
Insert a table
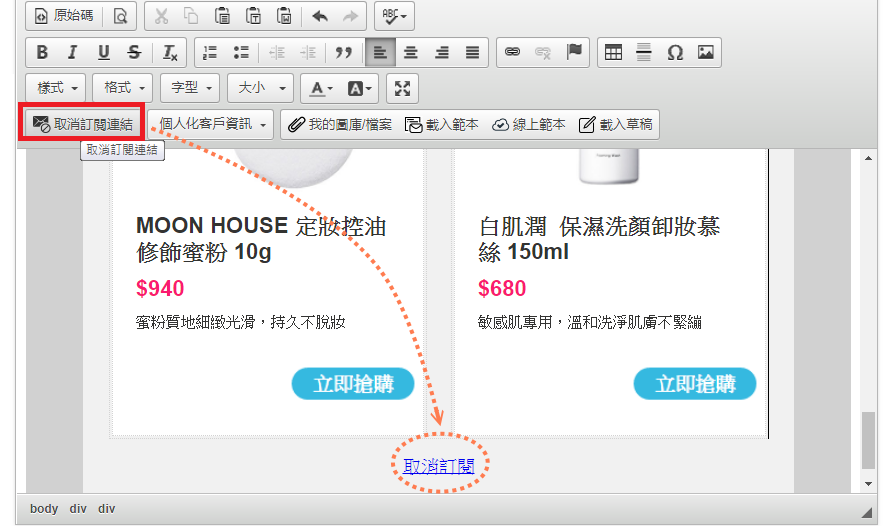(x=613, y=53)
